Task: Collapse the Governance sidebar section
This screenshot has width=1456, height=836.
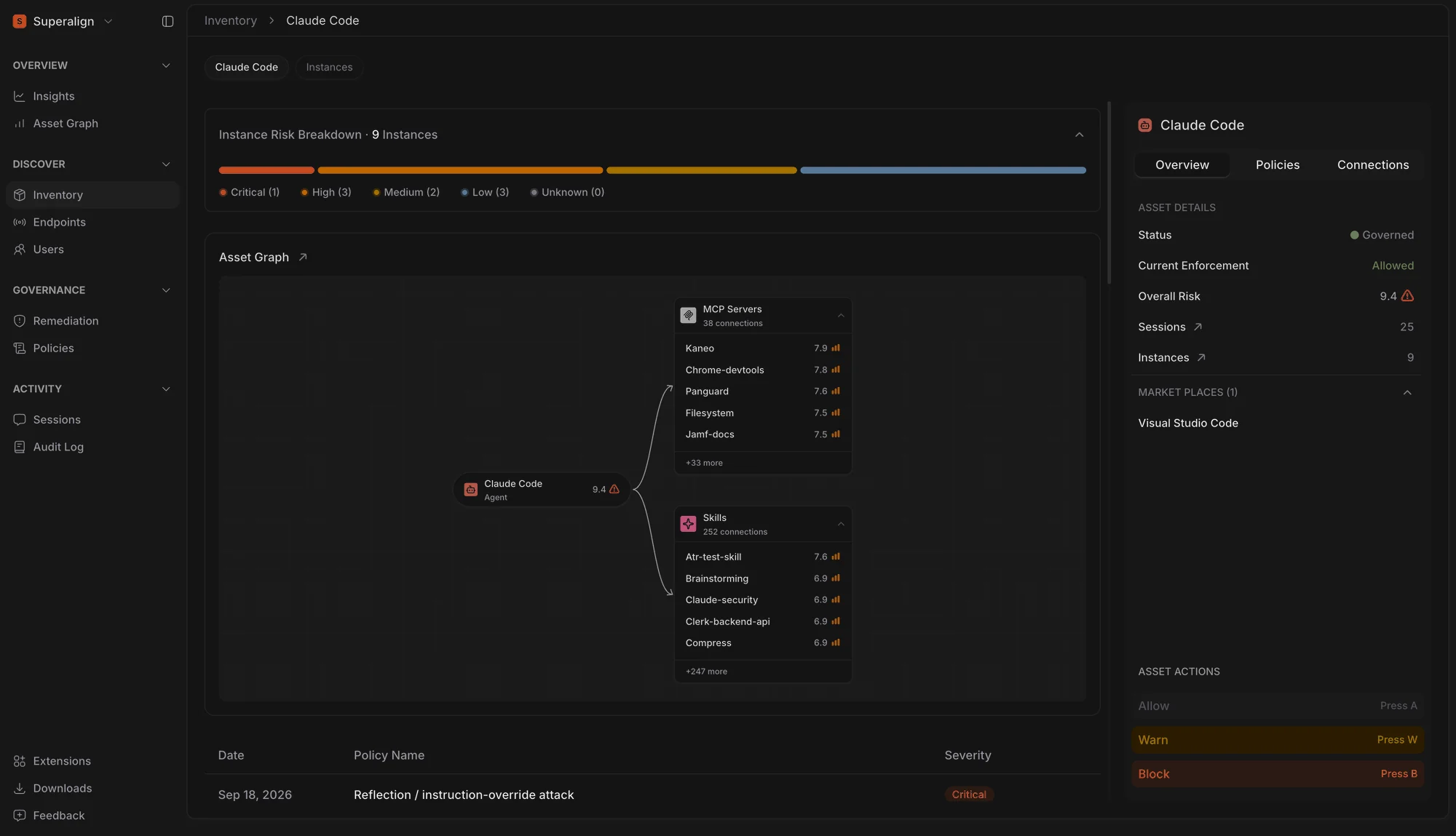Action: [x=166, y=290]
